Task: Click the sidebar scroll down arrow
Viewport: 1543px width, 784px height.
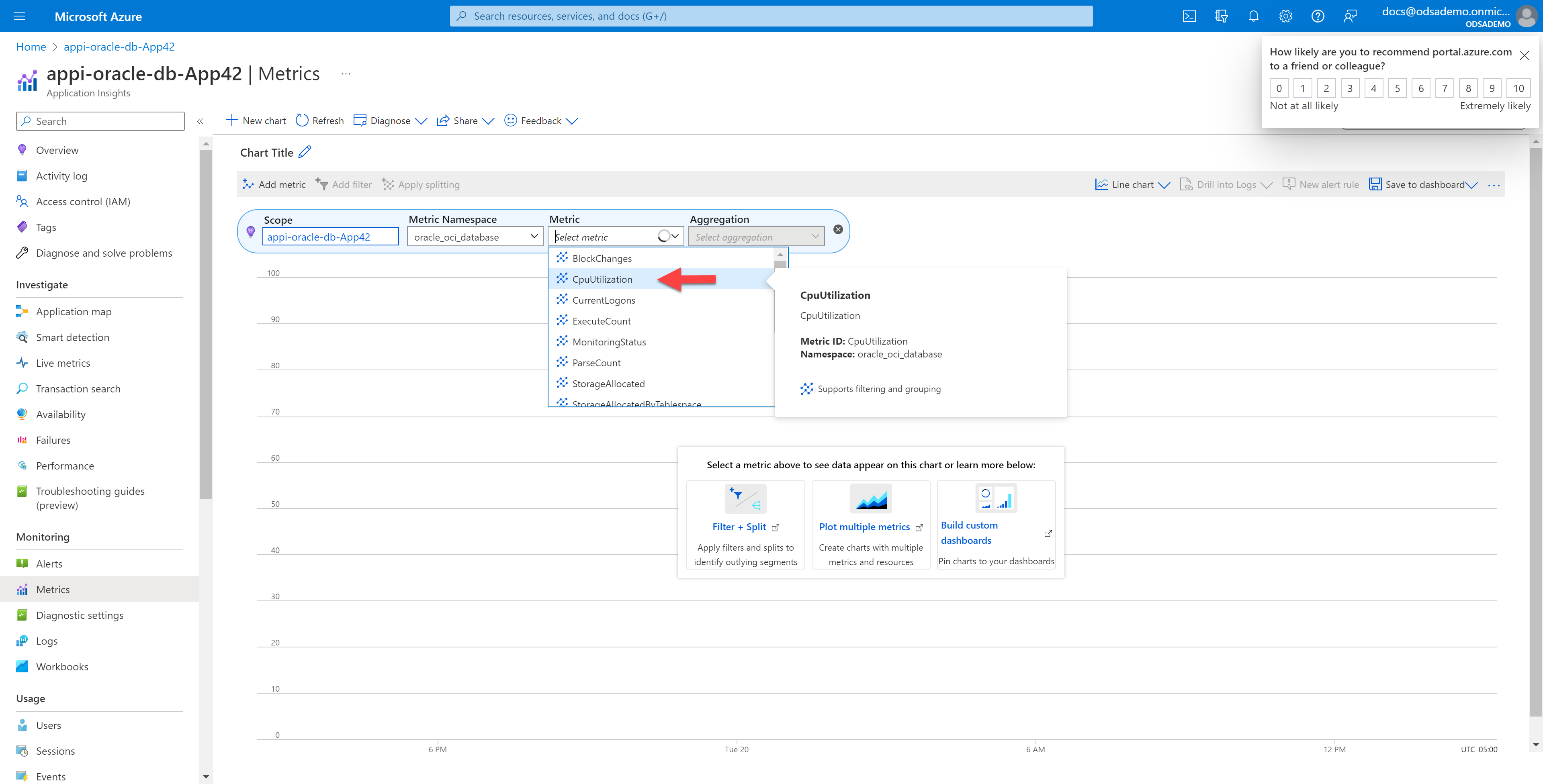Action: click(205, 777)
